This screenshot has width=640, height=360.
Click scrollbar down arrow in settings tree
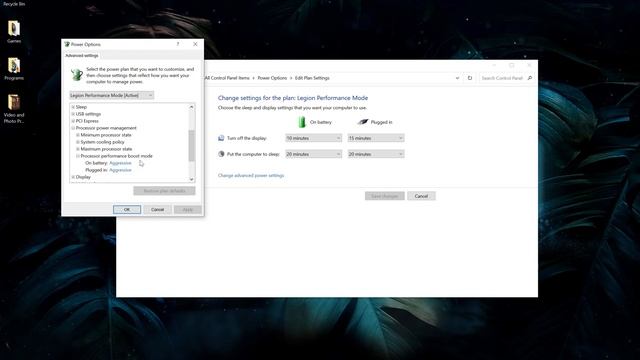tap(191, 179)
